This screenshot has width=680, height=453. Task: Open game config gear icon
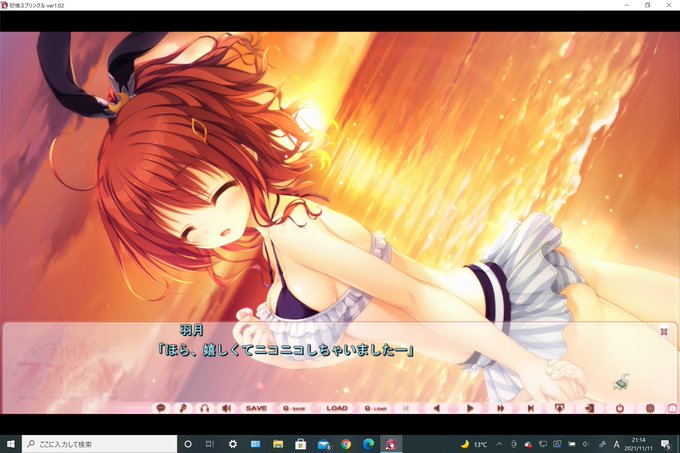point(650,408)
